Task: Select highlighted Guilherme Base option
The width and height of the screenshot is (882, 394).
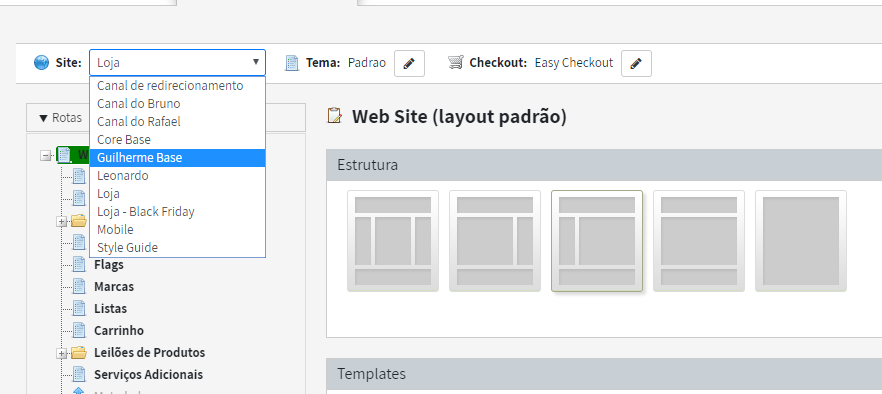Action: pyautogui.click(x=177, y=158)
